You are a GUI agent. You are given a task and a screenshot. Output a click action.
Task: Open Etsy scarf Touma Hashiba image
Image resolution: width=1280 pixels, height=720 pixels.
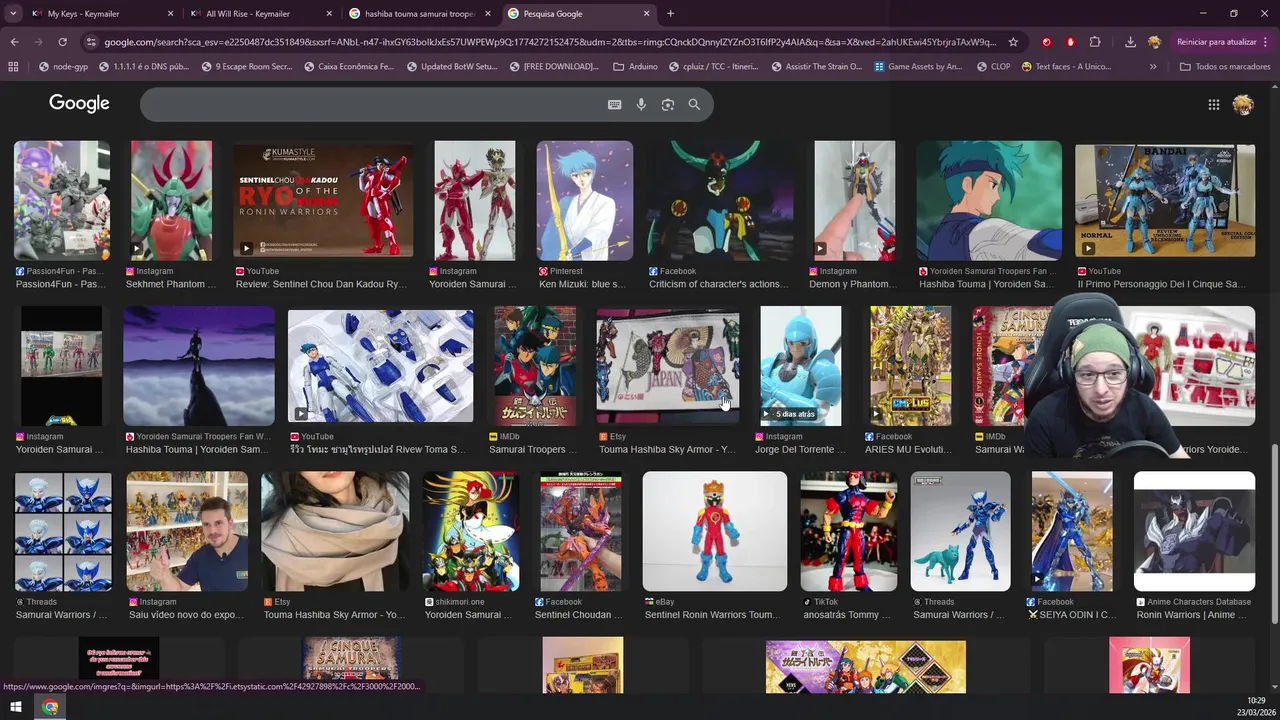[x=335, y=531]
